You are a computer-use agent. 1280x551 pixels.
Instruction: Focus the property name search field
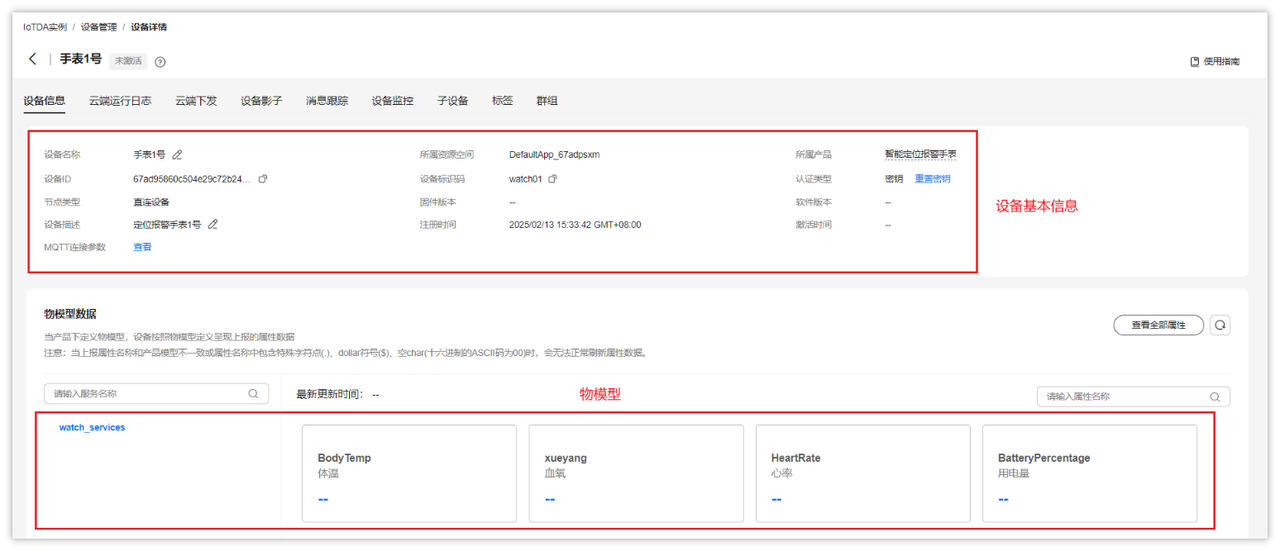pos(1133,397)
